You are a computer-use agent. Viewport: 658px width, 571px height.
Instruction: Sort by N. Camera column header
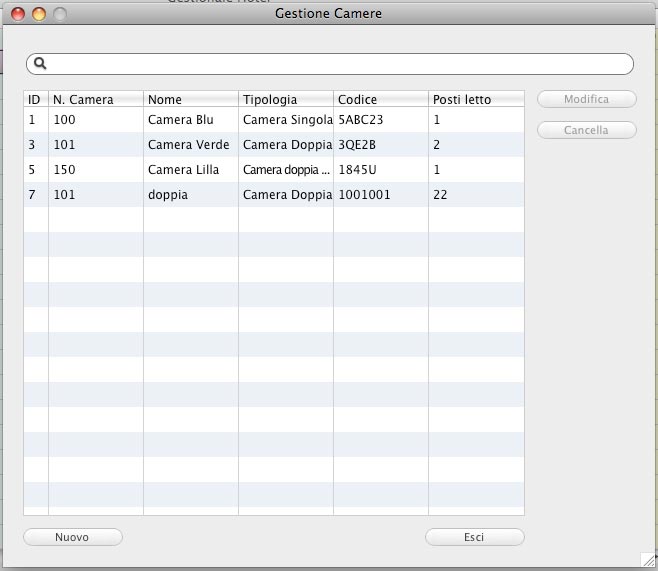click(96, 99)
